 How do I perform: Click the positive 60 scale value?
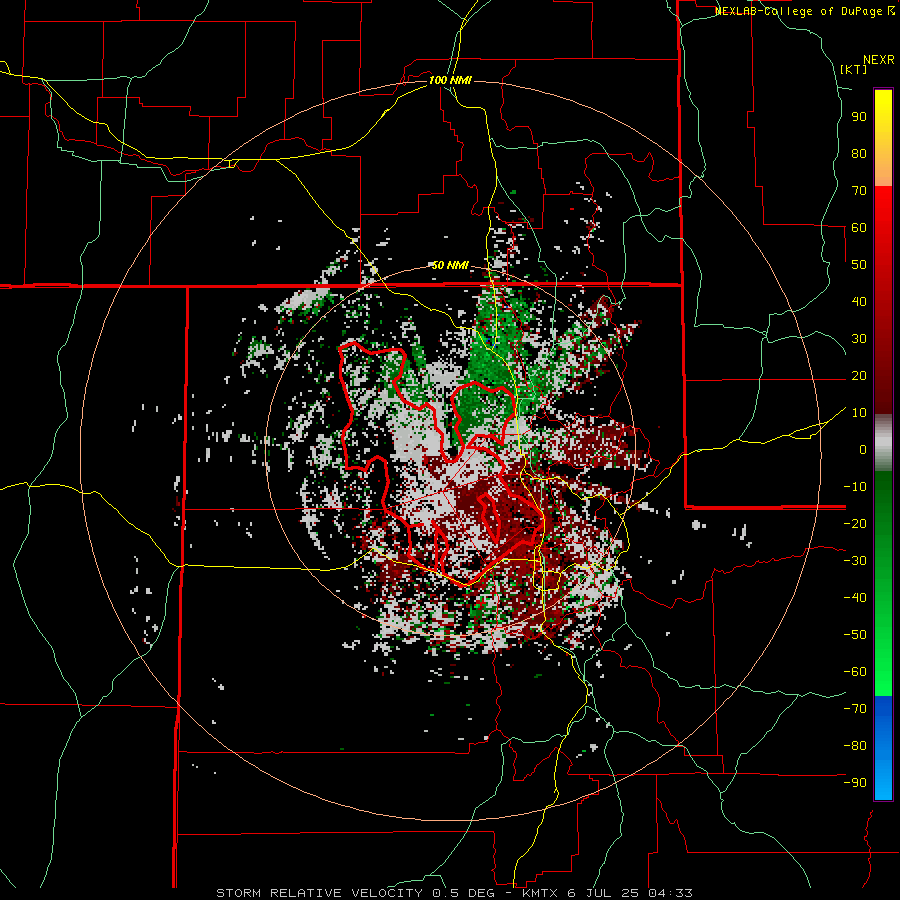tap(859, 227)
